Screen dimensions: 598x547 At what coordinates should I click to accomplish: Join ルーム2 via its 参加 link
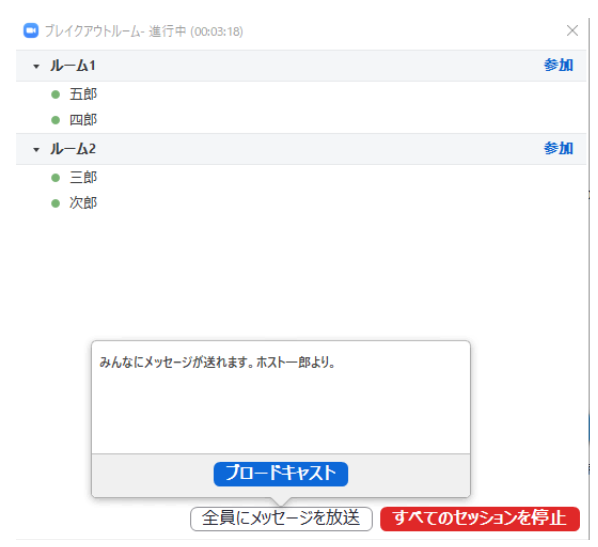(x=558, y=148)
